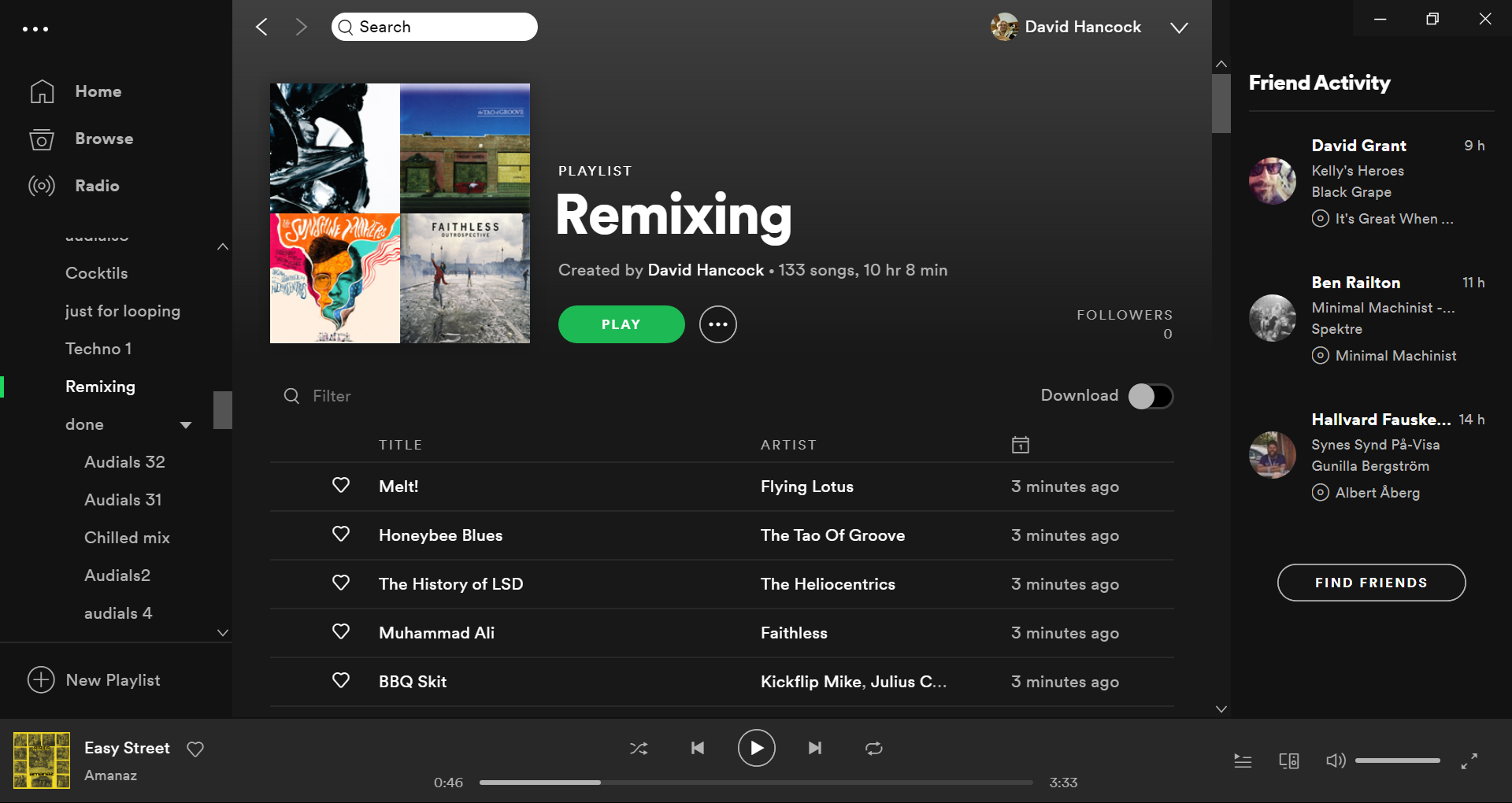Open Radio from the sidebar
Screen dimensions: 1512x803
coord(97,186)
